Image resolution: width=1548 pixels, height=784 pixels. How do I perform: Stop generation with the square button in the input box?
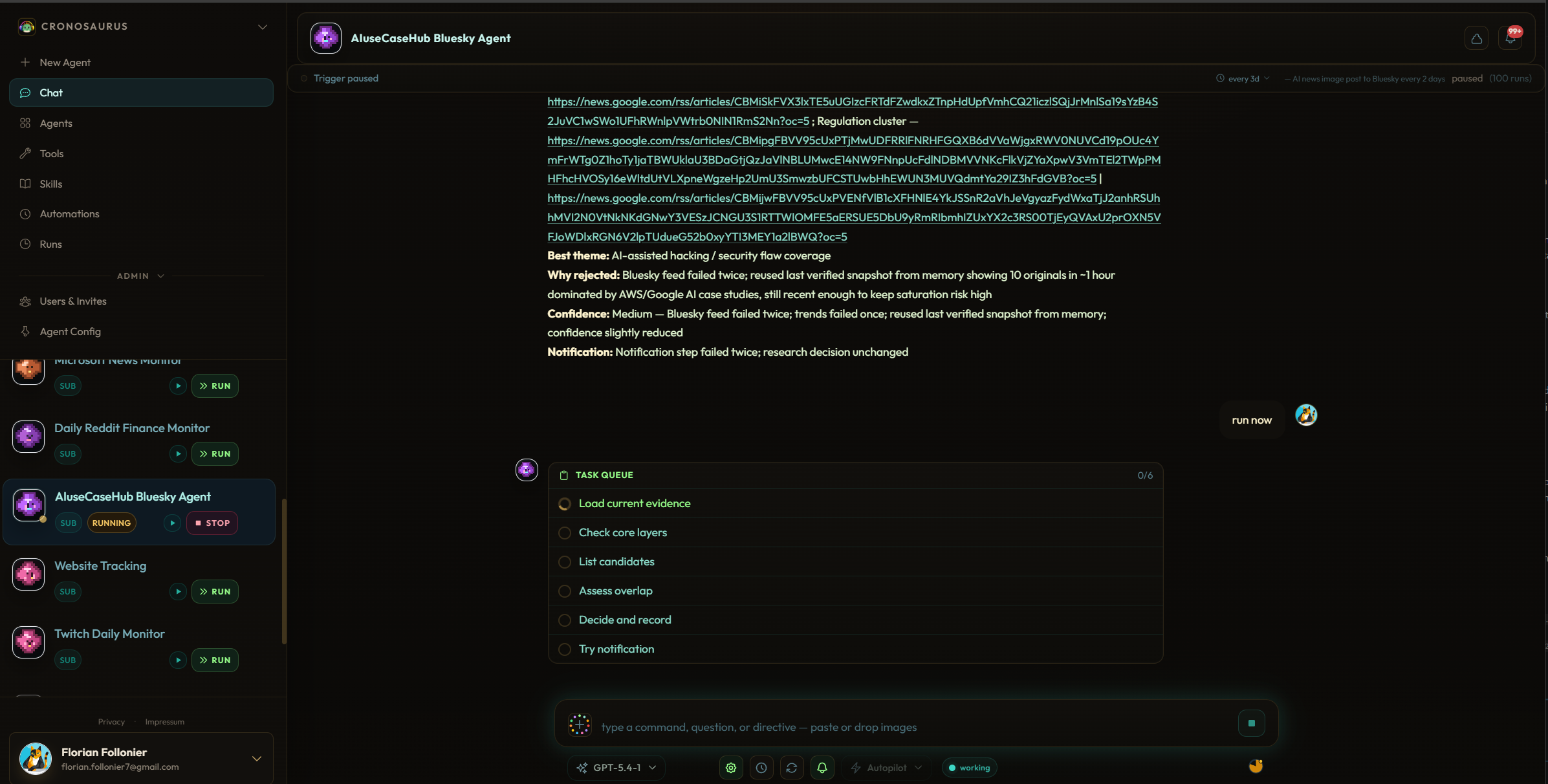click(1251, 723)
